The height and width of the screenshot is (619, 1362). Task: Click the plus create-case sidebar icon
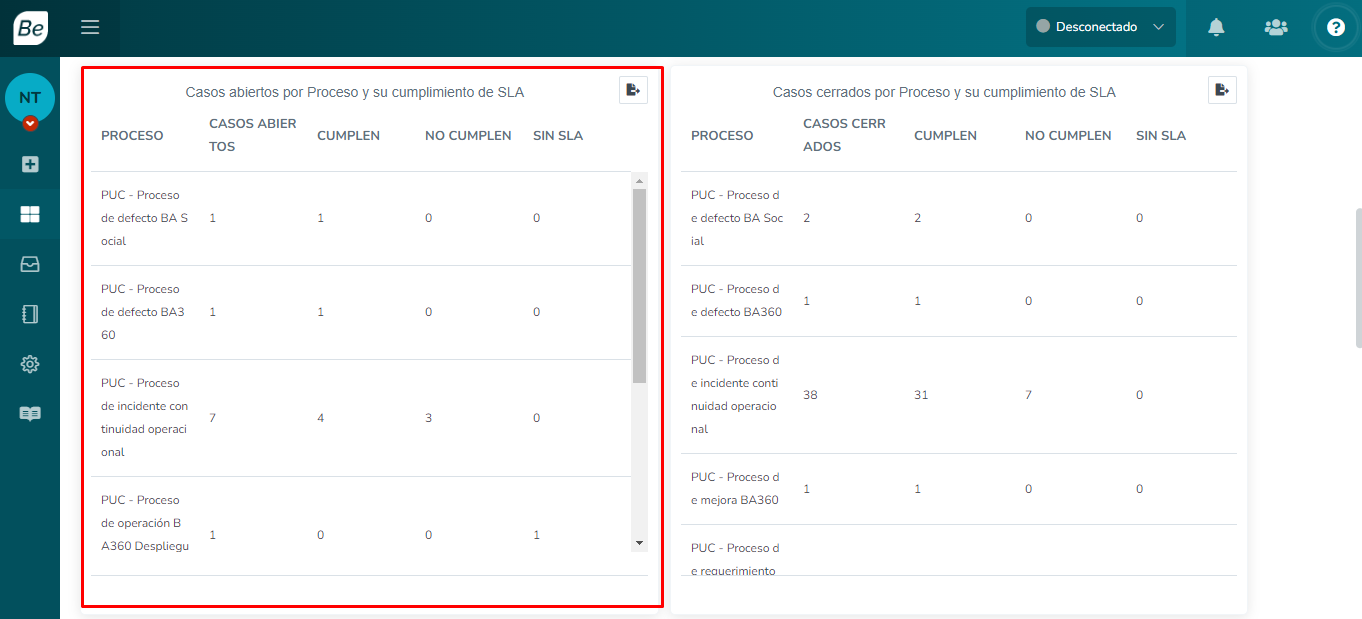30,164
